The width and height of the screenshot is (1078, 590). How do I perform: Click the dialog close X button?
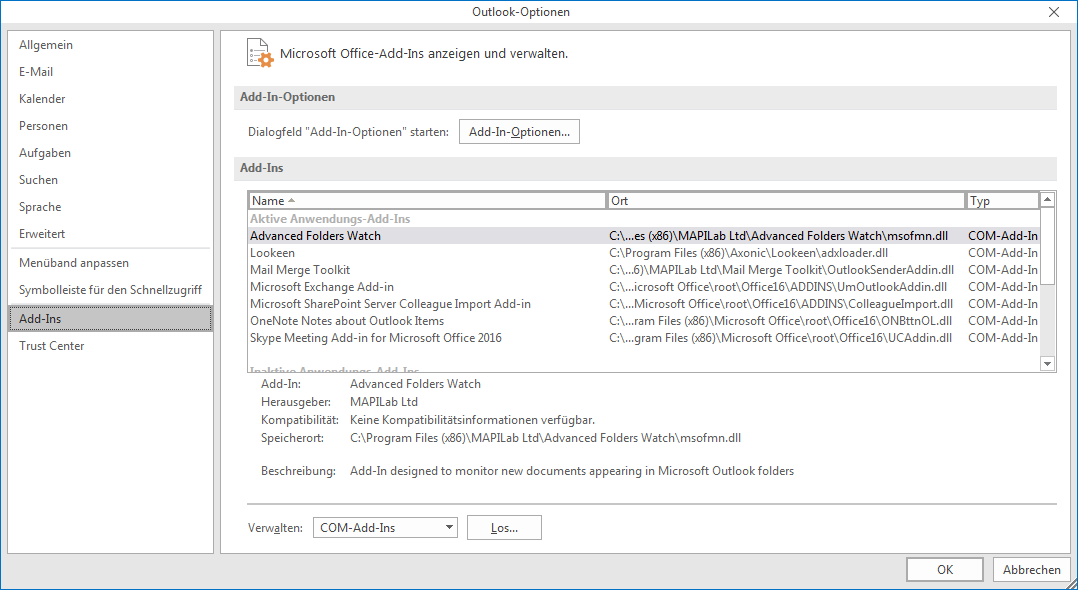click(1055, 12)
